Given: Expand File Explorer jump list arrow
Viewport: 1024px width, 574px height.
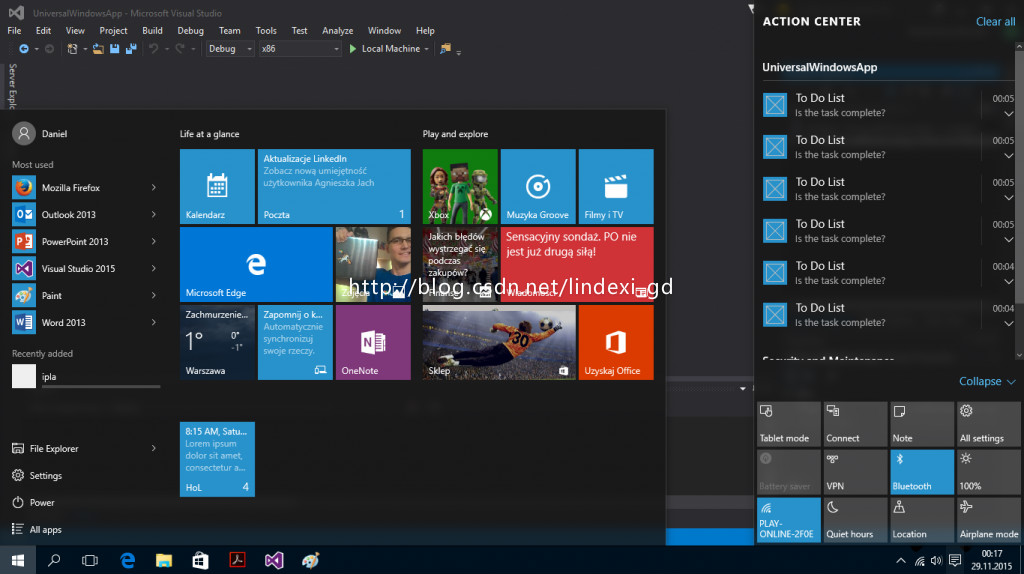Looking at the screenshot, I should pyautogui.click(x=153, y=449).
